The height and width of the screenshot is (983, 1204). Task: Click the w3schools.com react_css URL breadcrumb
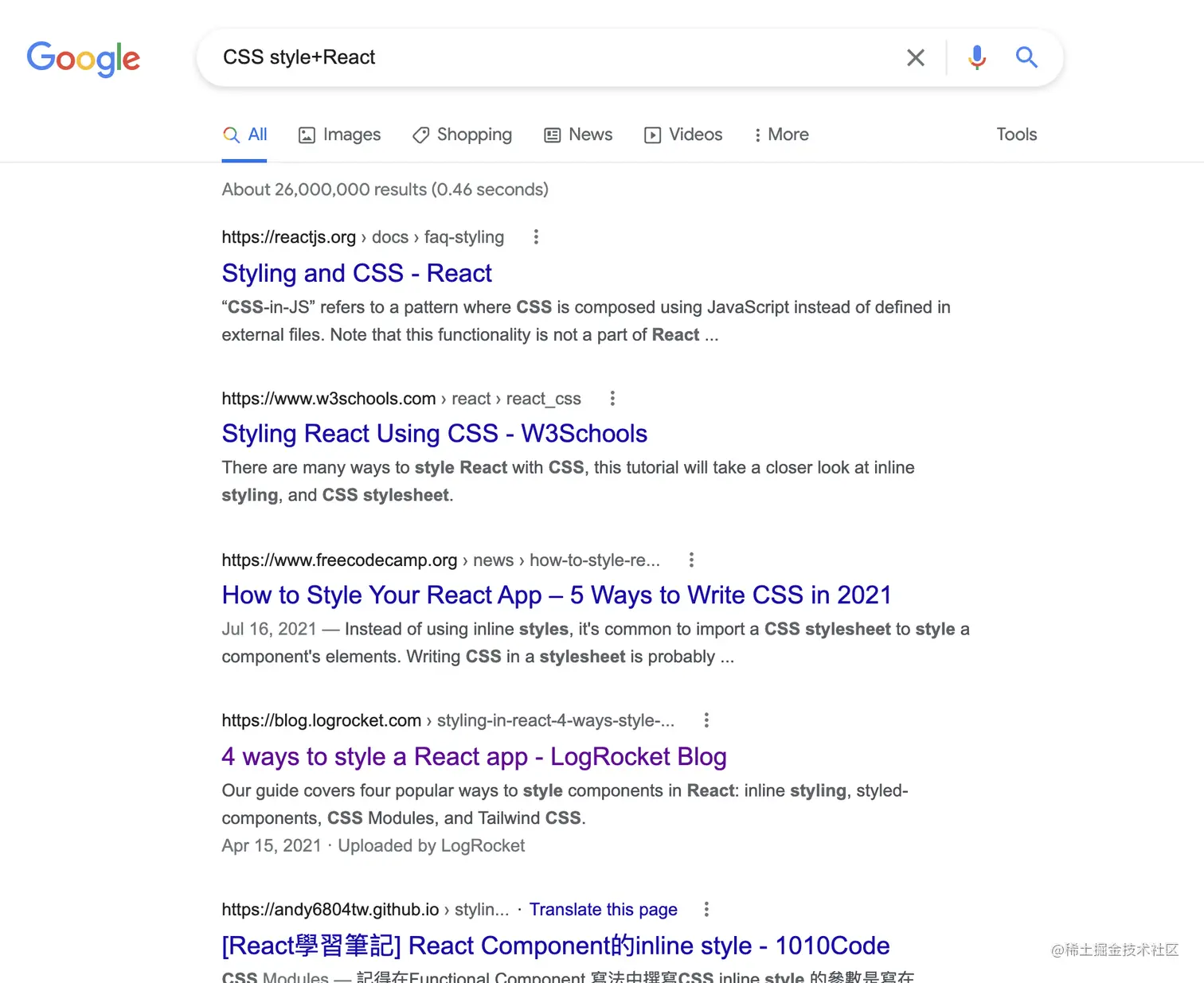click(x=401, y=398)
